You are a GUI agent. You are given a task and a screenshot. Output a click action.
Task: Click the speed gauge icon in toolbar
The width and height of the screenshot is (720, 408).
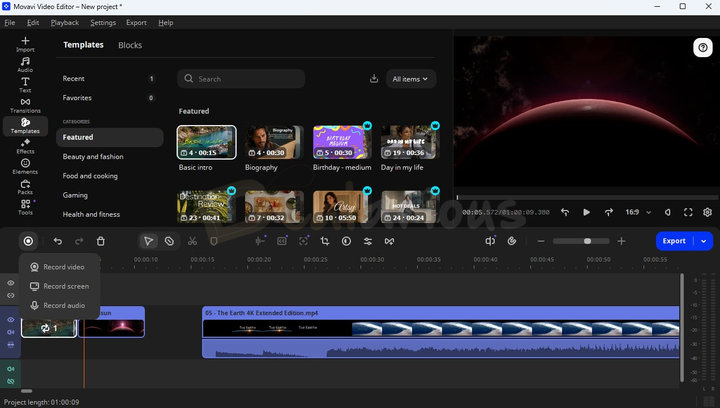[x=512, y=241]
